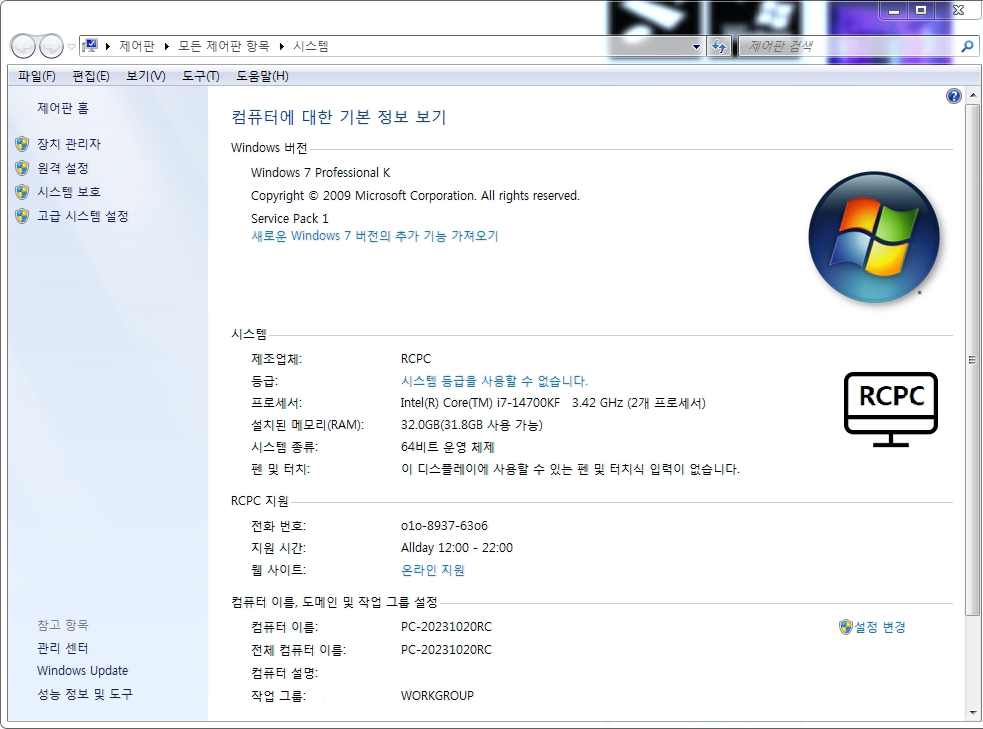The image size is (983, 729).
Task: Click scrollbar up arrow
Action: [972, 95]
